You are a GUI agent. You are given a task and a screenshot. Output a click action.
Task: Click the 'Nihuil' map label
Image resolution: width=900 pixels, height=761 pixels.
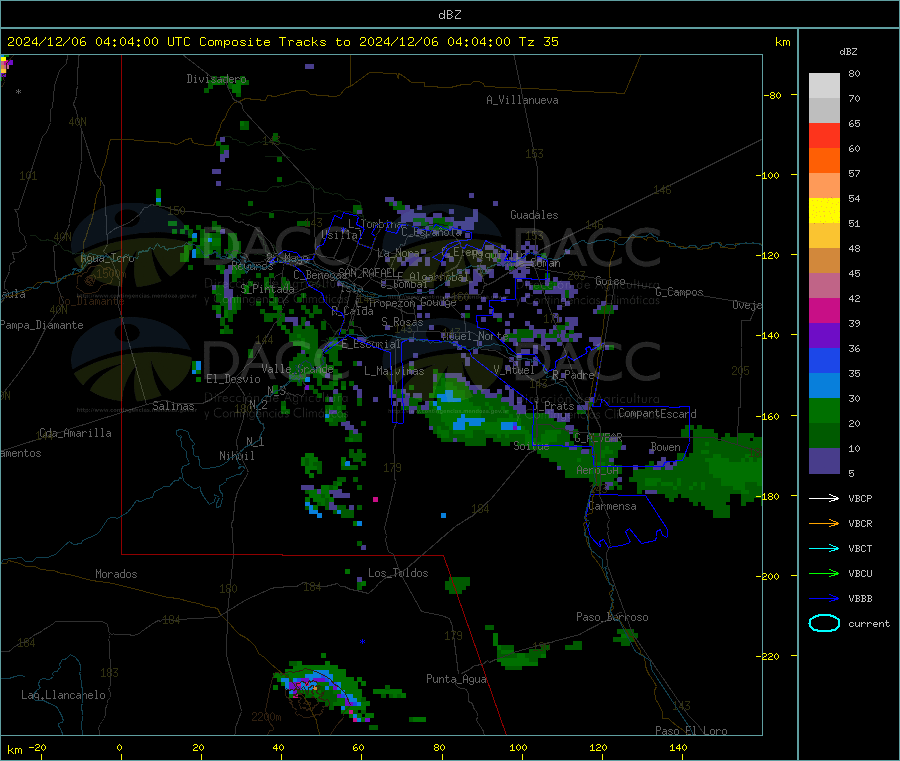pos(237,456)
